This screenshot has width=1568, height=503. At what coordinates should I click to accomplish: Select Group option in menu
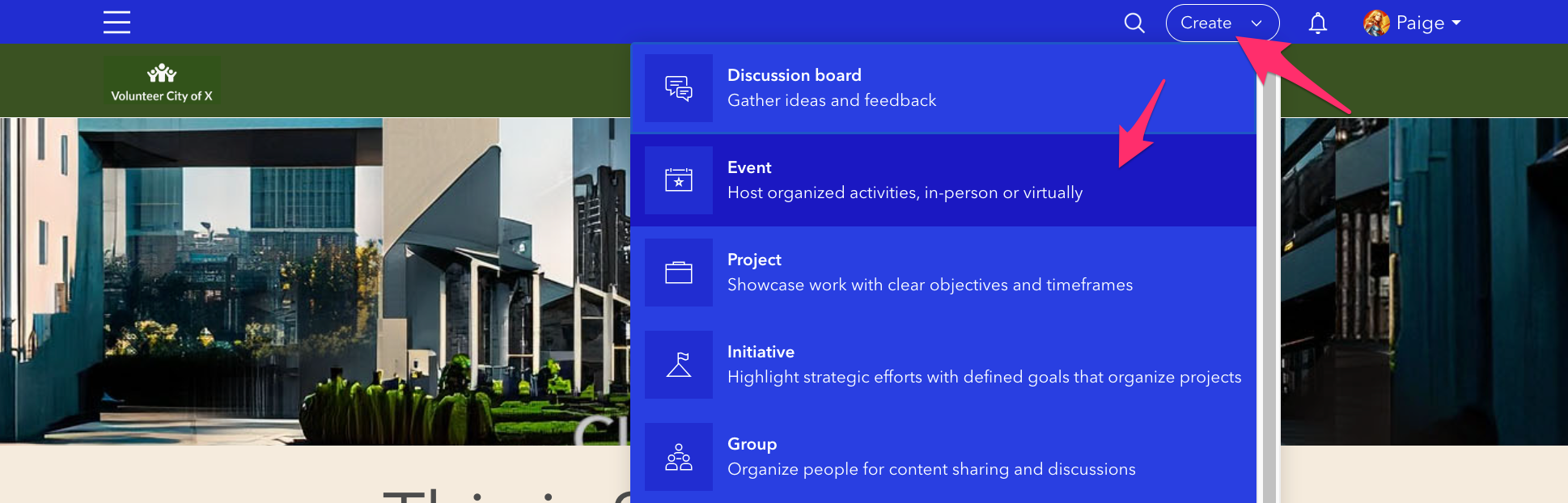coord(943,457)
